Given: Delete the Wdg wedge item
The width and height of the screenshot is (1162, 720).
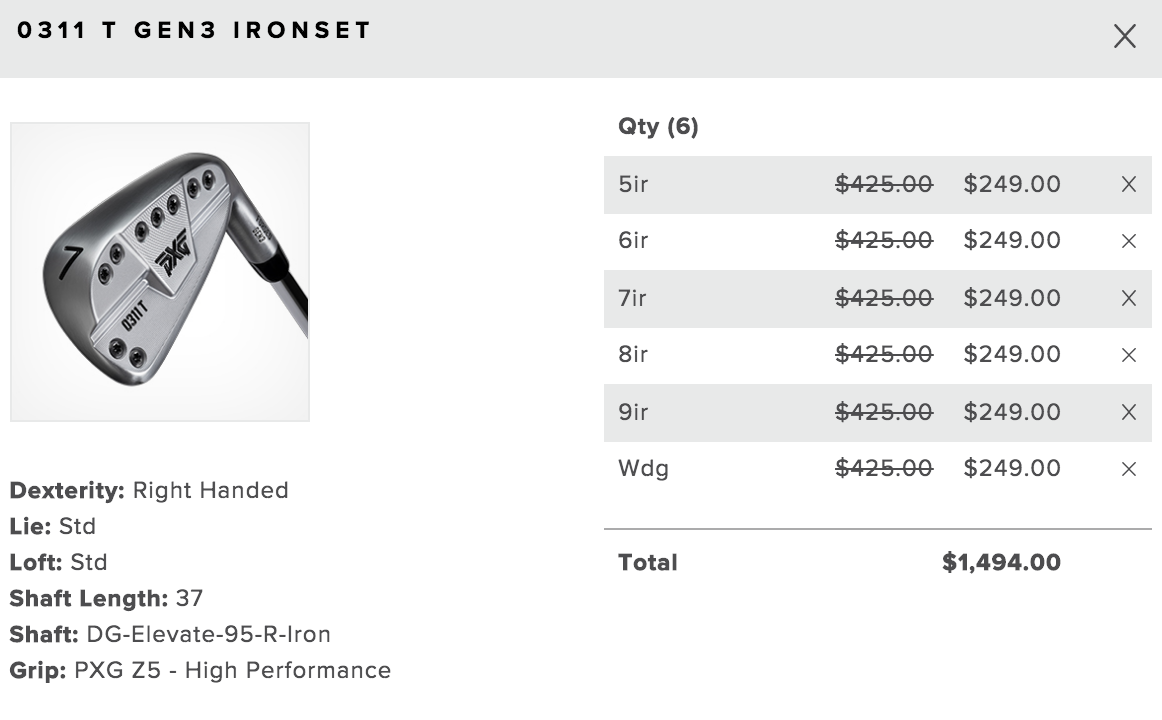Looking at the screenshot, I should click(x=1129, y=469).
